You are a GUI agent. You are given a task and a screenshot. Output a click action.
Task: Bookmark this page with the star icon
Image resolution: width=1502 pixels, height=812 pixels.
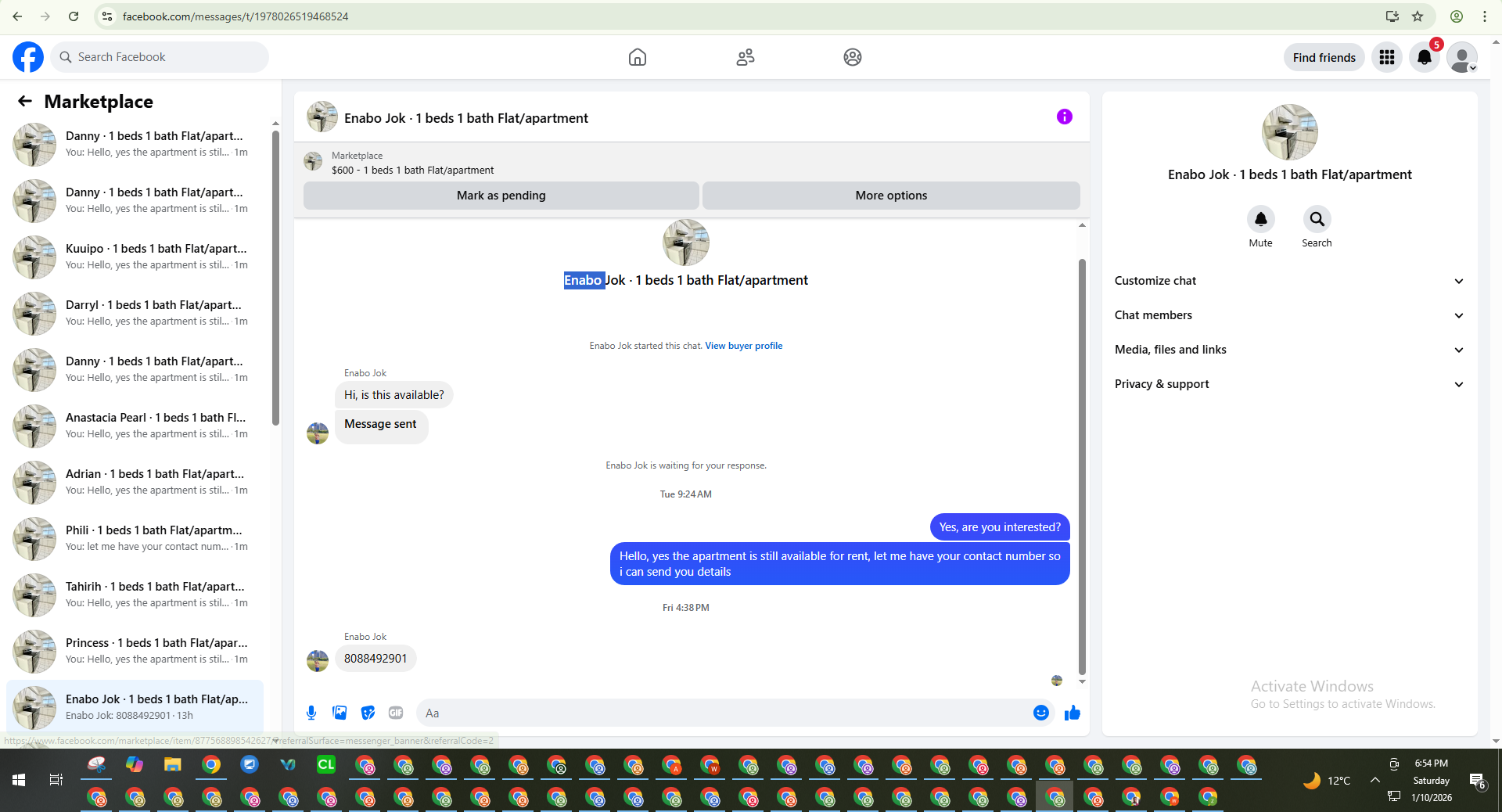coord(1418,16)
